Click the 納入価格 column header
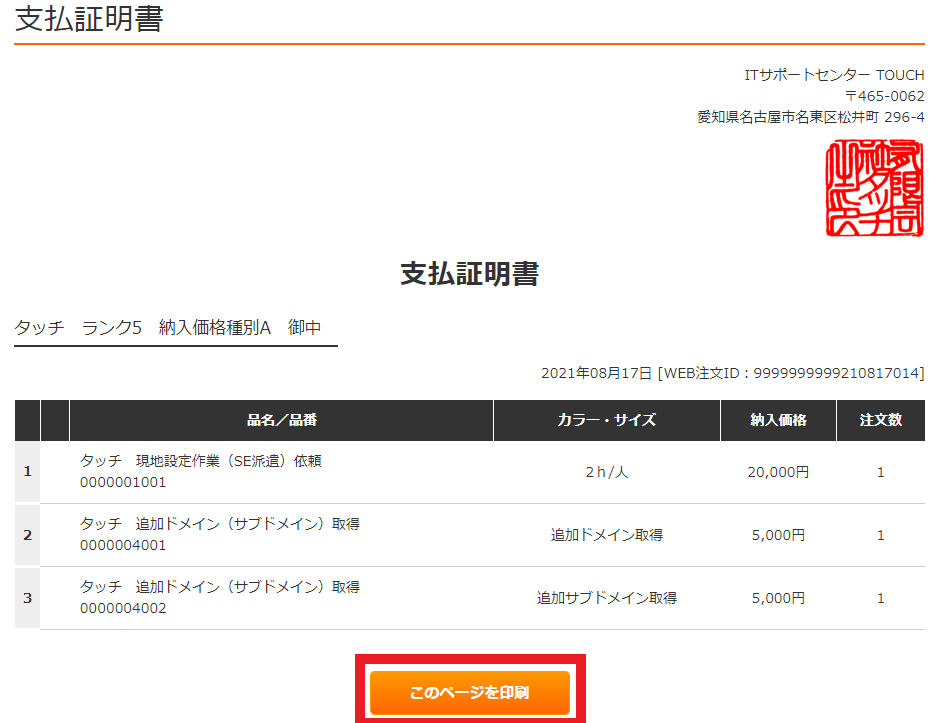This screenshot has height=723, width=945. [778, 420]
